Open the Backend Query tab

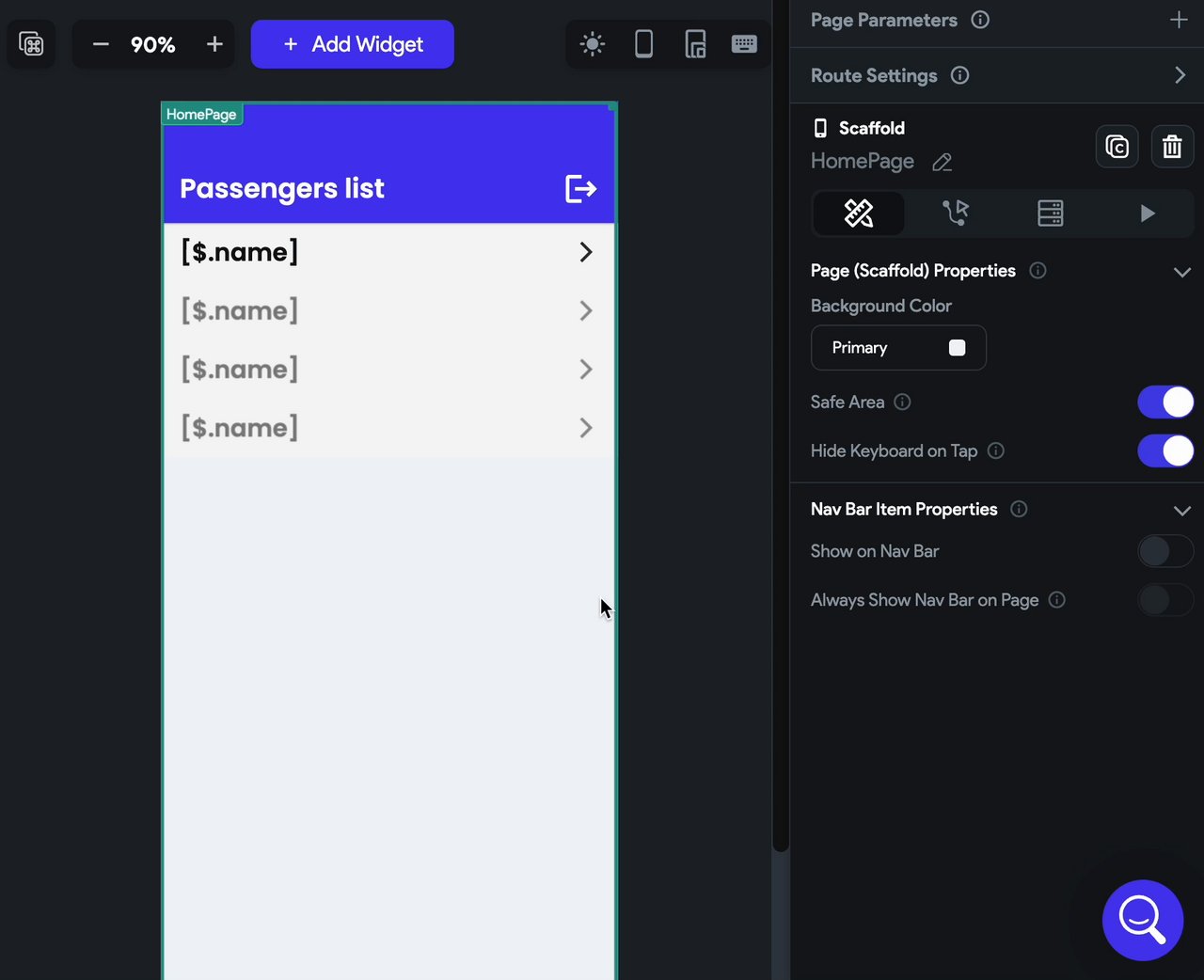click(1050, 213)
